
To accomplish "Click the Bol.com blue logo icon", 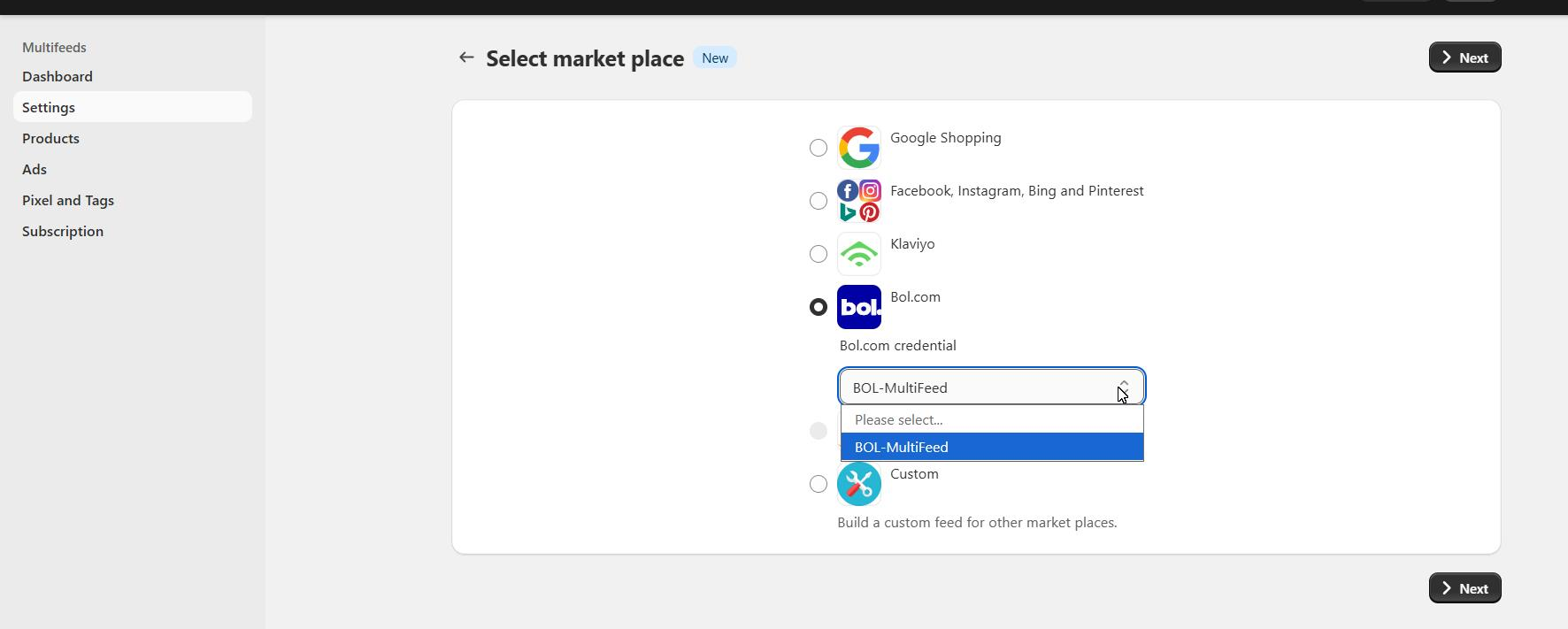I will (858, 307).
